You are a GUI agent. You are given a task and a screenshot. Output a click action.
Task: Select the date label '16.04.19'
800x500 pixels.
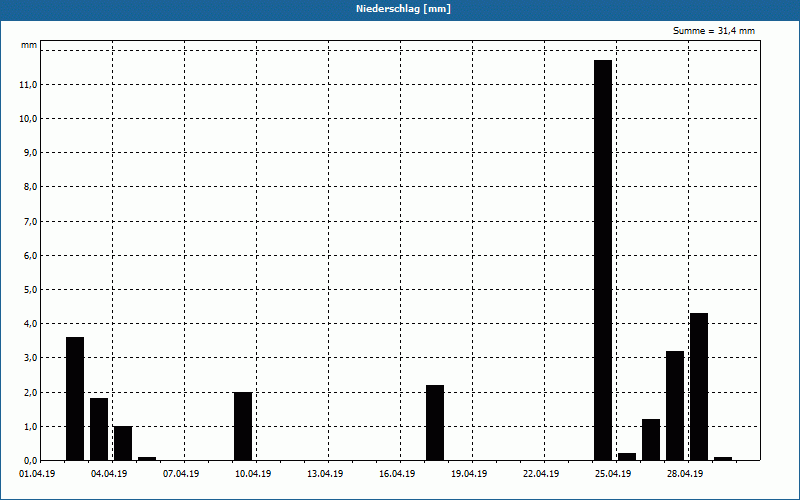point(397,474)
